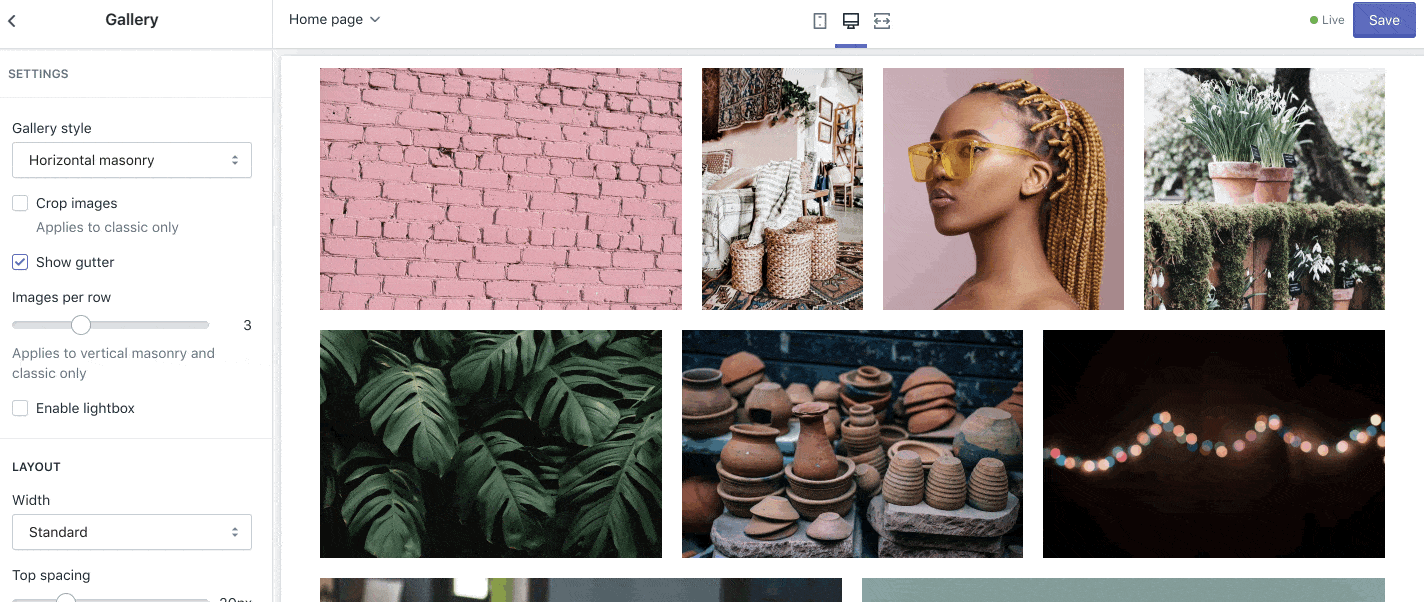Click the green Live status indicator

(1327, 20)
